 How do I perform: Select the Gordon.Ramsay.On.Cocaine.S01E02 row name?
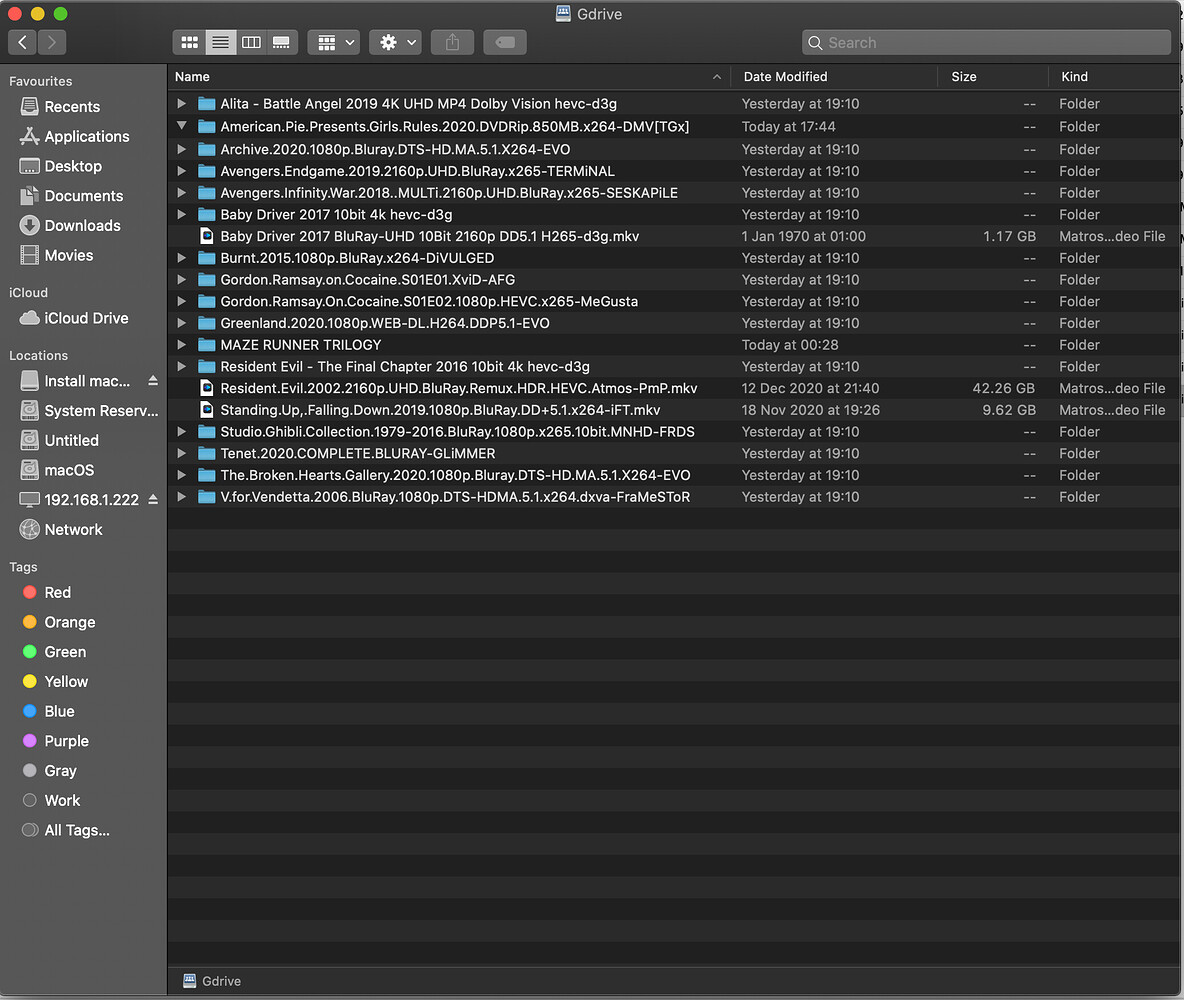pos(429,301)
